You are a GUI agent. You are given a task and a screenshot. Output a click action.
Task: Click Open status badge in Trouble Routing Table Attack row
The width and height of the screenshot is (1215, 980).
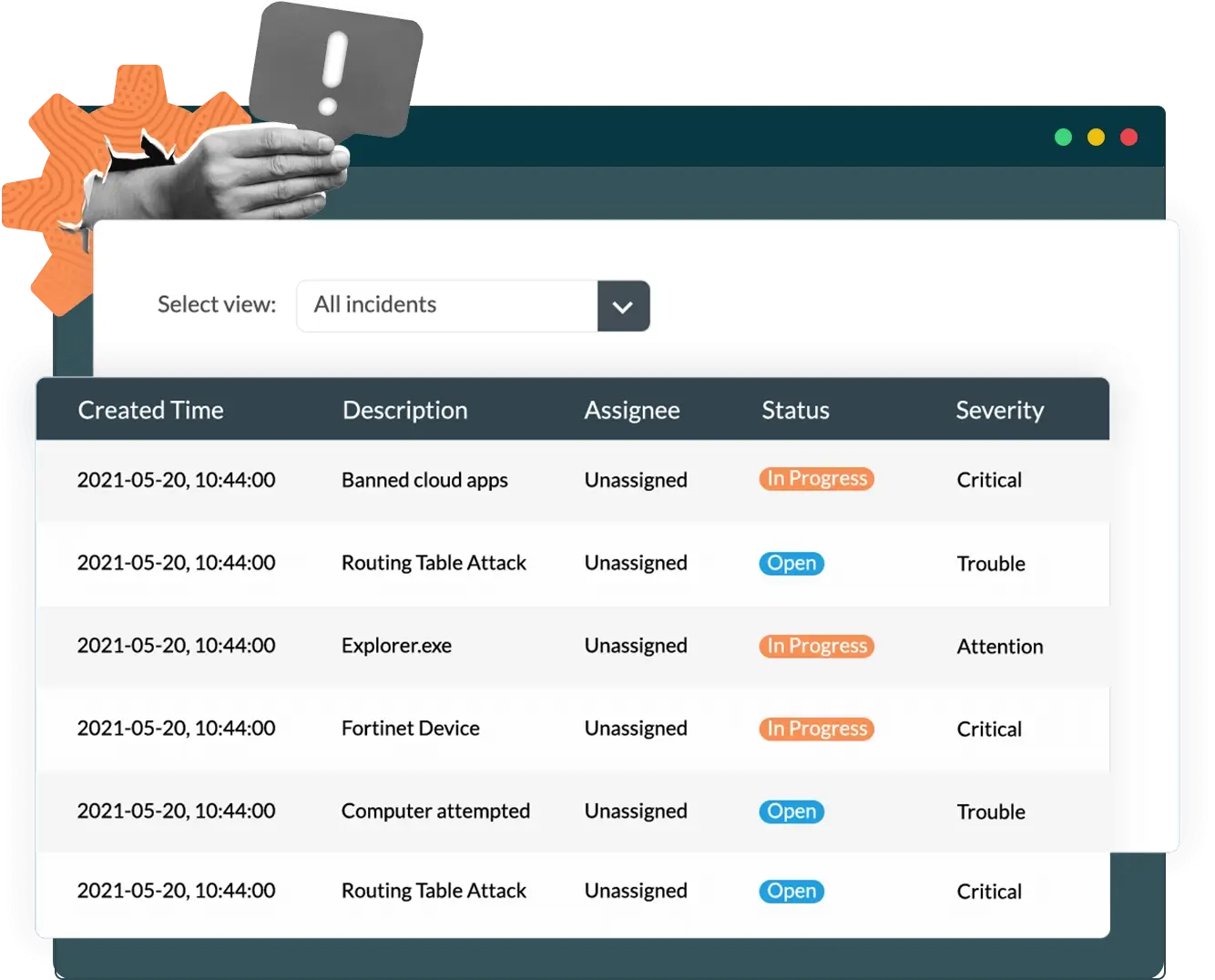pyautogui.click(x=791, y=564)
